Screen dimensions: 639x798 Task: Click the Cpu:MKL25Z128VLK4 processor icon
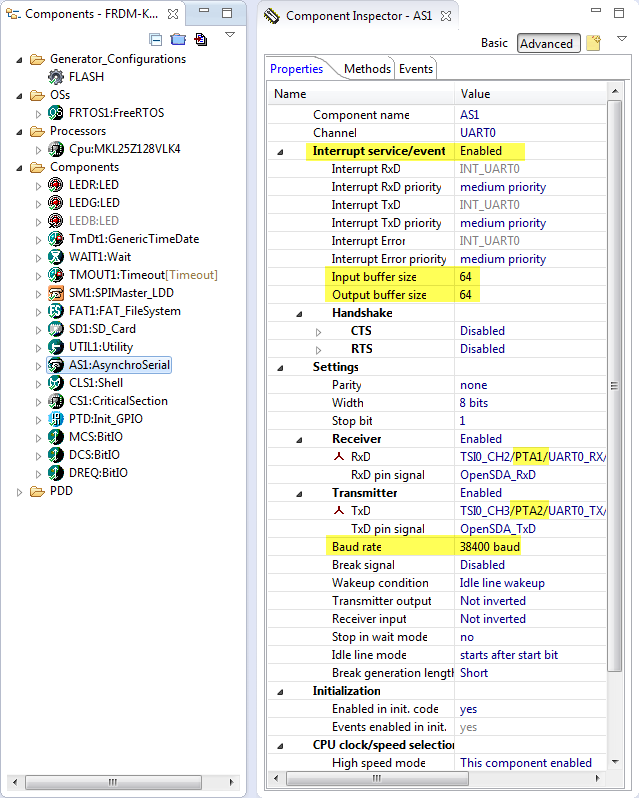click(x=56, y=149)
